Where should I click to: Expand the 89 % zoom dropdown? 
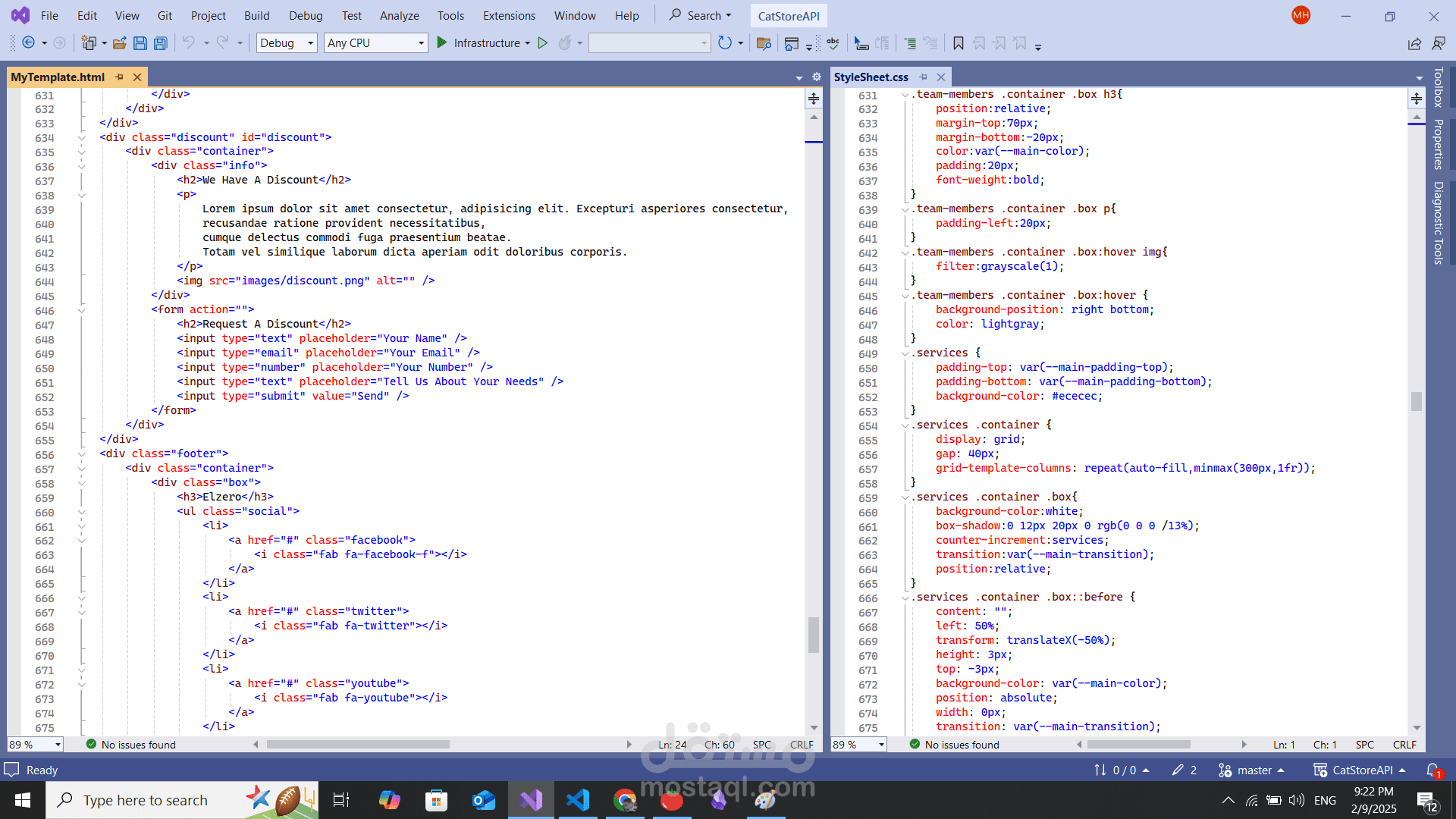57,745
